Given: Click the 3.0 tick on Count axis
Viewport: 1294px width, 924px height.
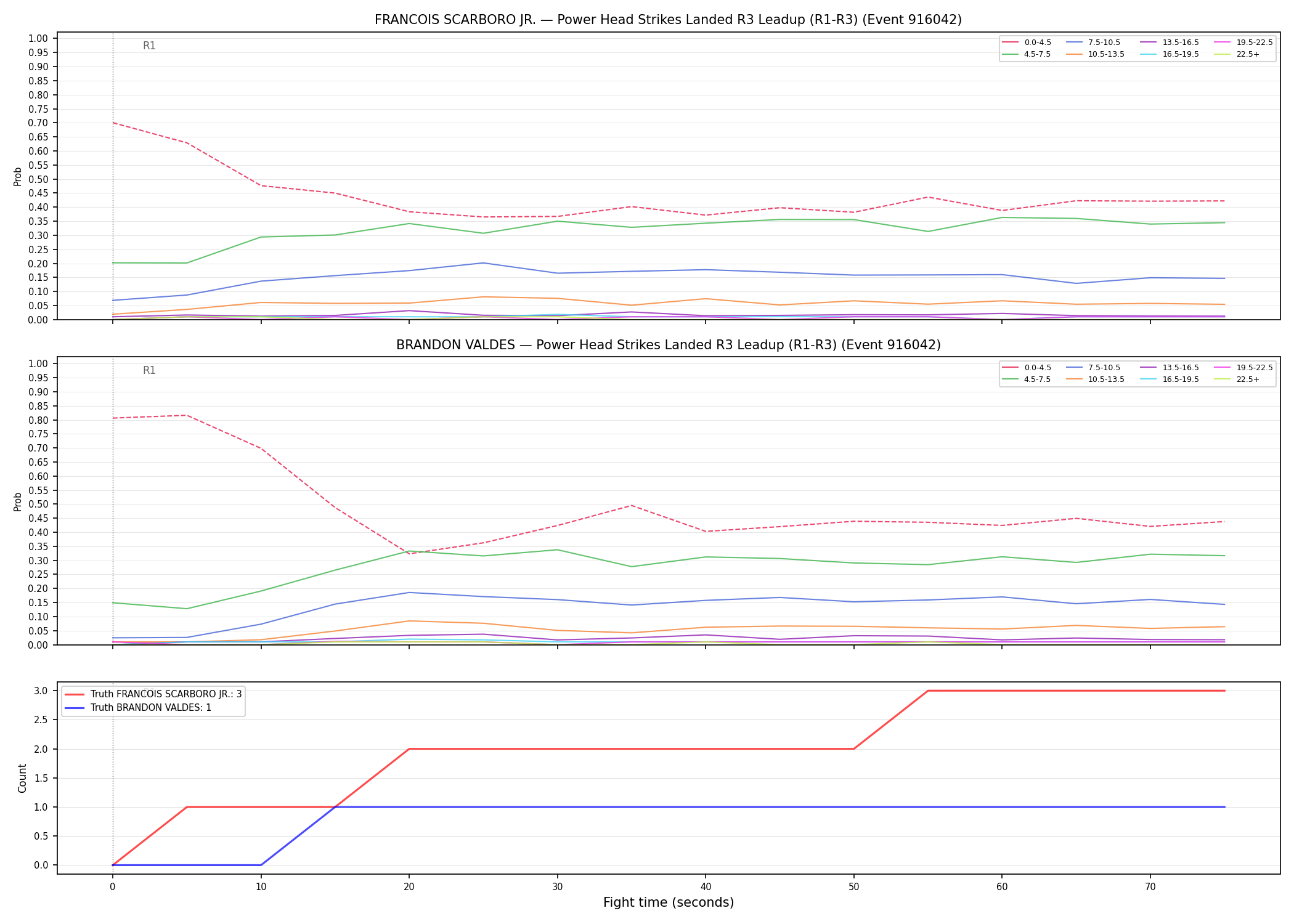Looking at the screenshot, I should pyautogui.click(x=41, y=691).
